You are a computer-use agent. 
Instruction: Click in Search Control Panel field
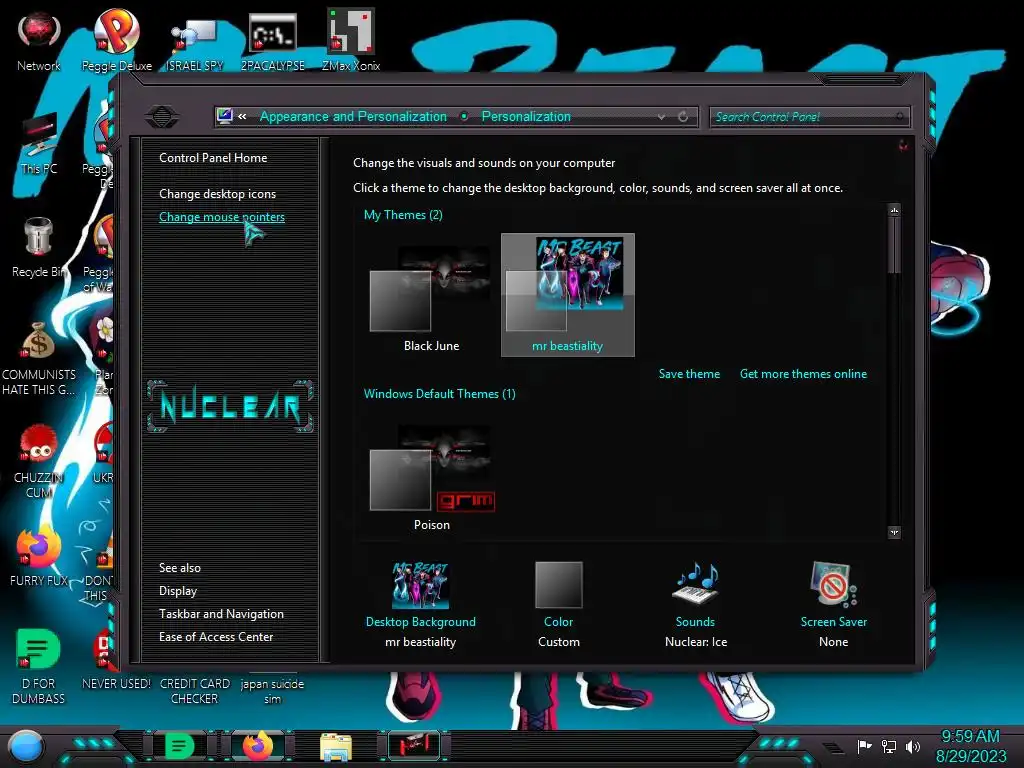(808, 117)
